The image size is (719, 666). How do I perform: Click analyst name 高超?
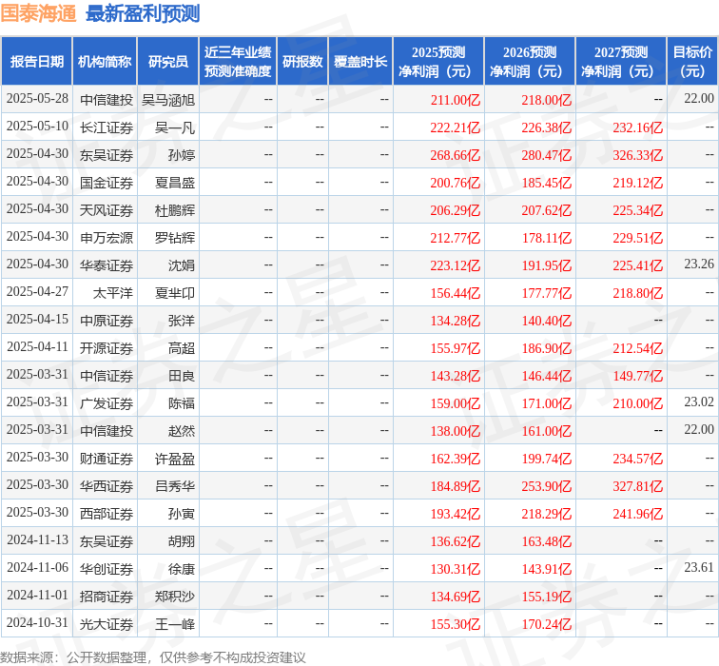point(181,348)
